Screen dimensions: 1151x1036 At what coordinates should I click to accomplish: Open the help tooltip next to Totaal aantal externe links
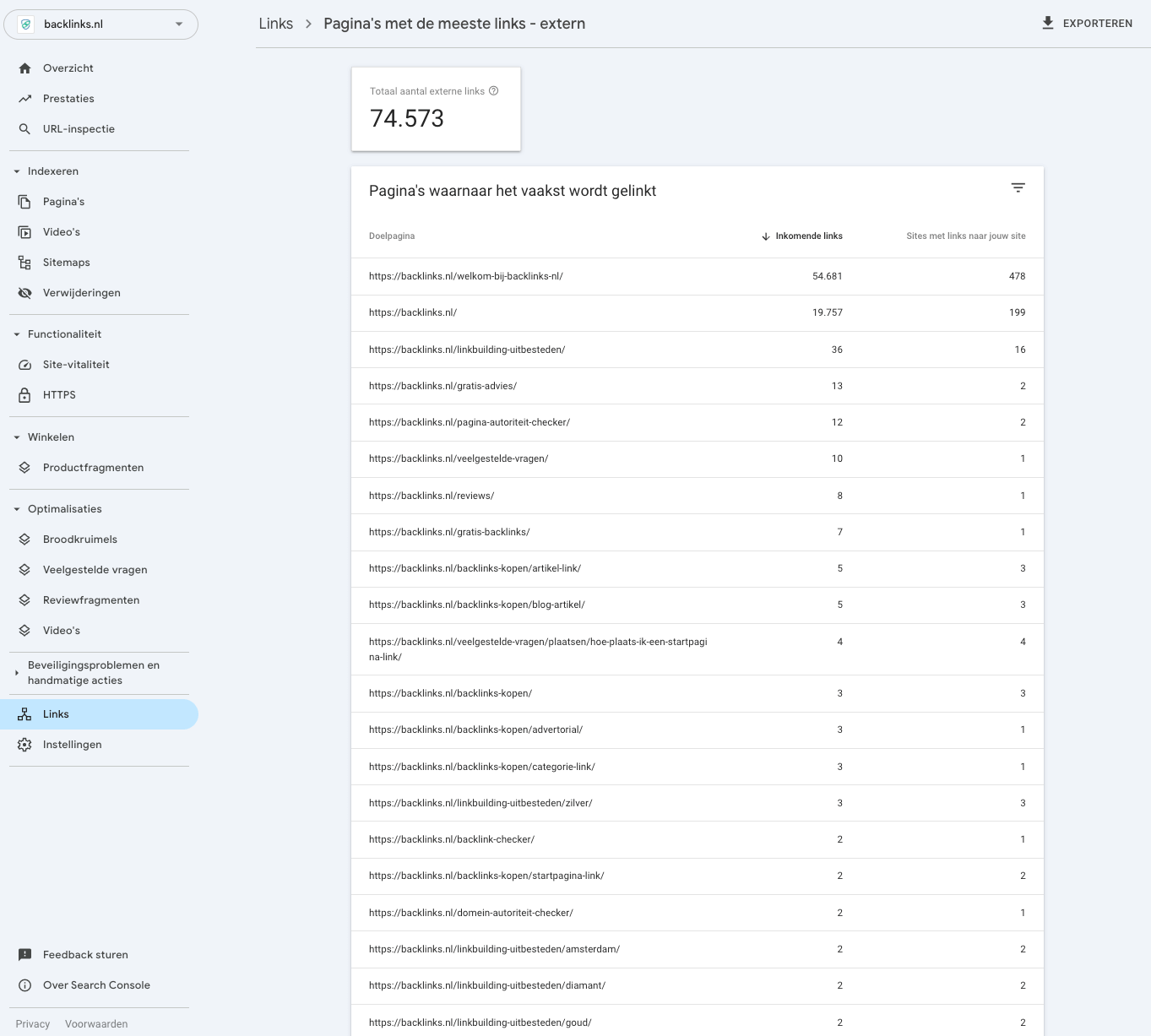click(493, 90)
